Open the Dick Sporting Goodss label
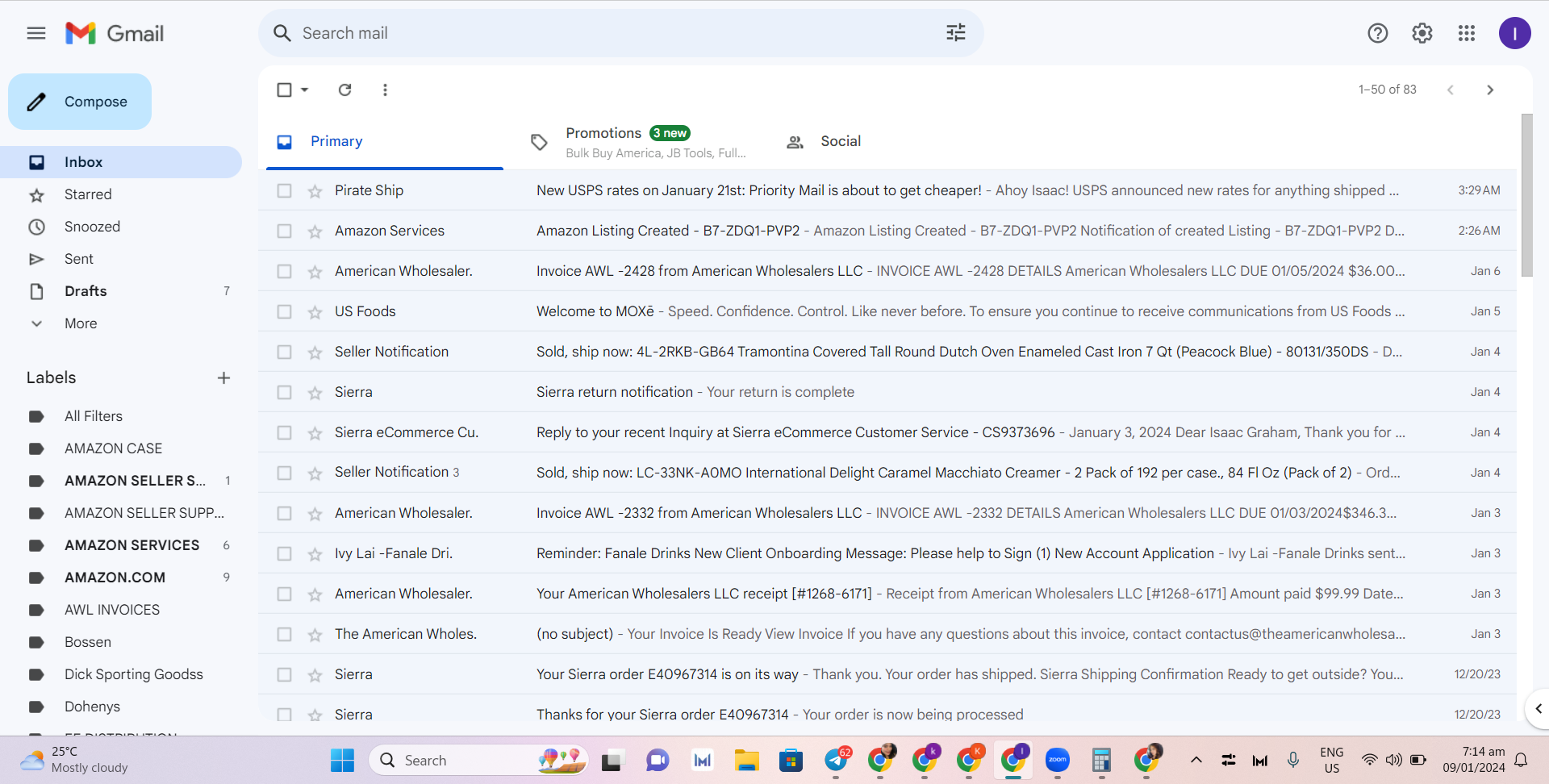This screenshot has height=784, width=1549. (121, 674)
